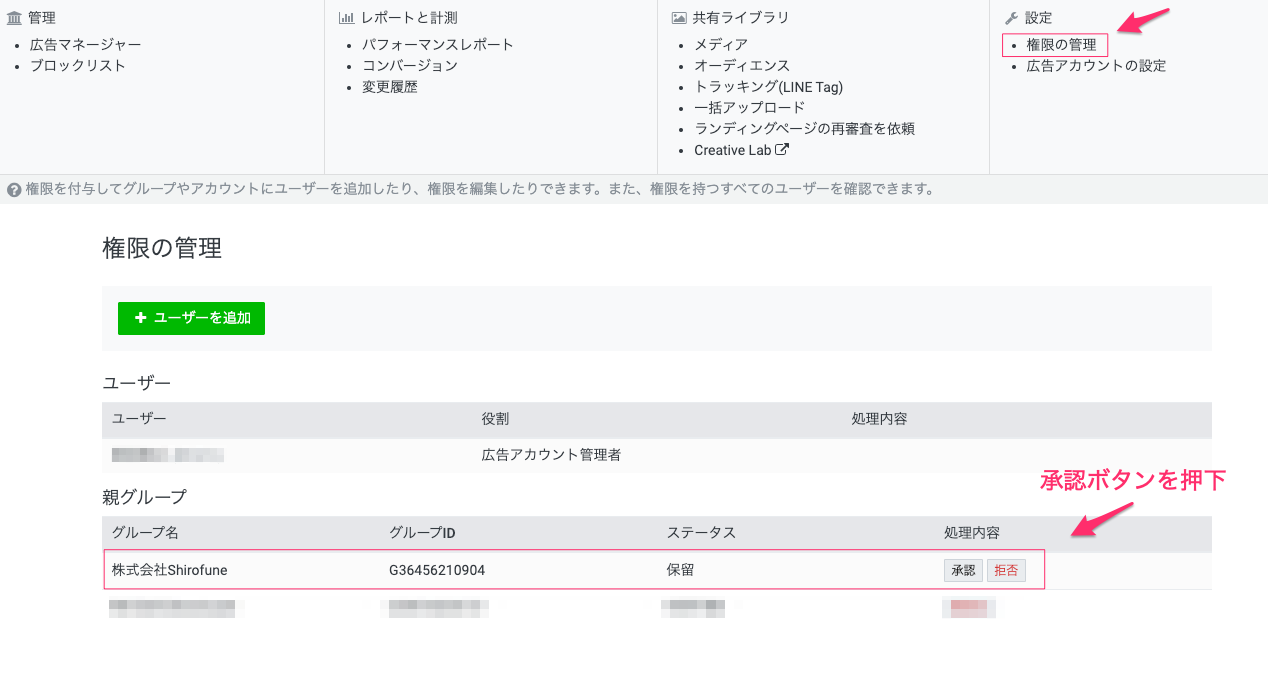This screenshot has height=700, width=1268.
Task: Open the ブロックリスト link
Action: click(78, 66)
